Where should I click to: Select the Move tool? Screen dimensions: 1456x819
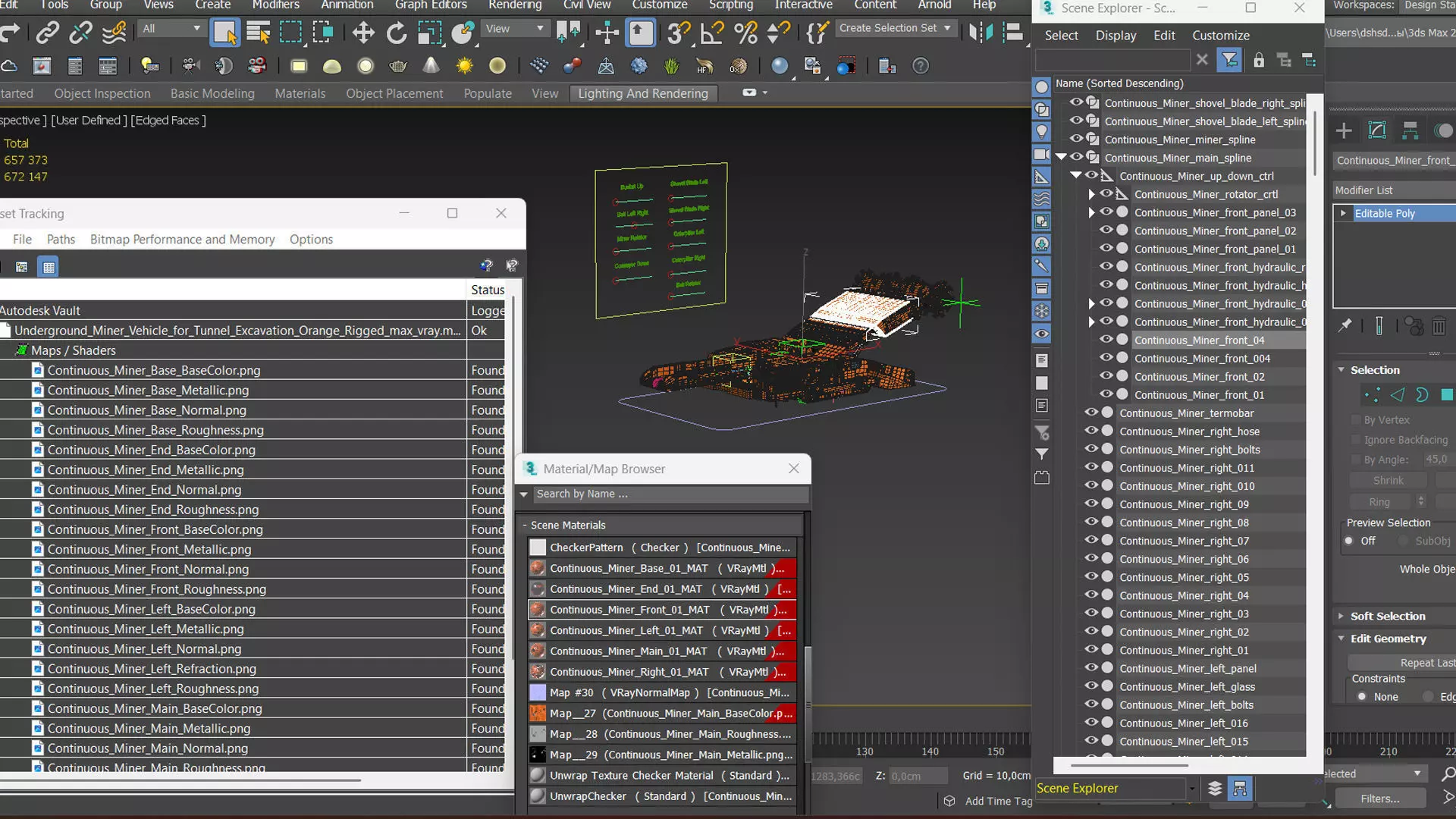click(363, 33)
